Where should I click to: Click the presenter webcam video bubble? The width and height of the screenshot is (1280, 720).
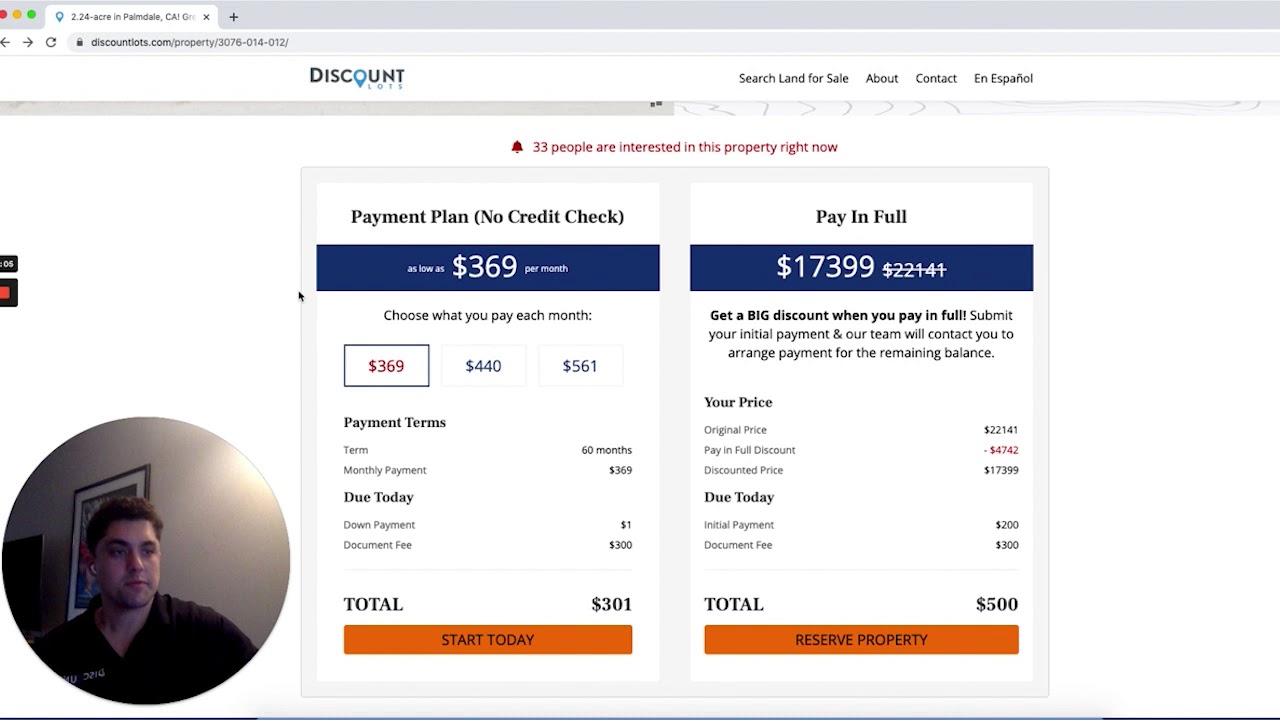tap(146, 560)
